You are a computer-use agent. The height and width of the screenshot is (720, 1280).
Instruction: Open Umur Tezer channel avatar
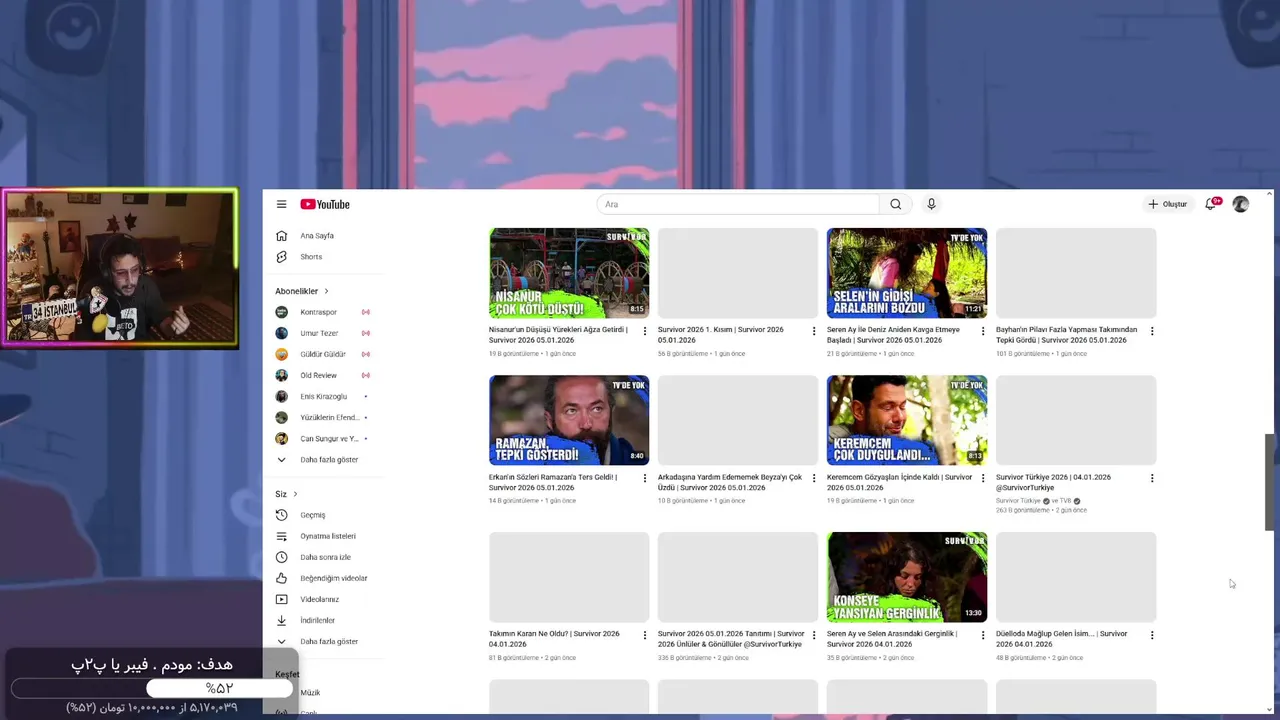point(281,333)
